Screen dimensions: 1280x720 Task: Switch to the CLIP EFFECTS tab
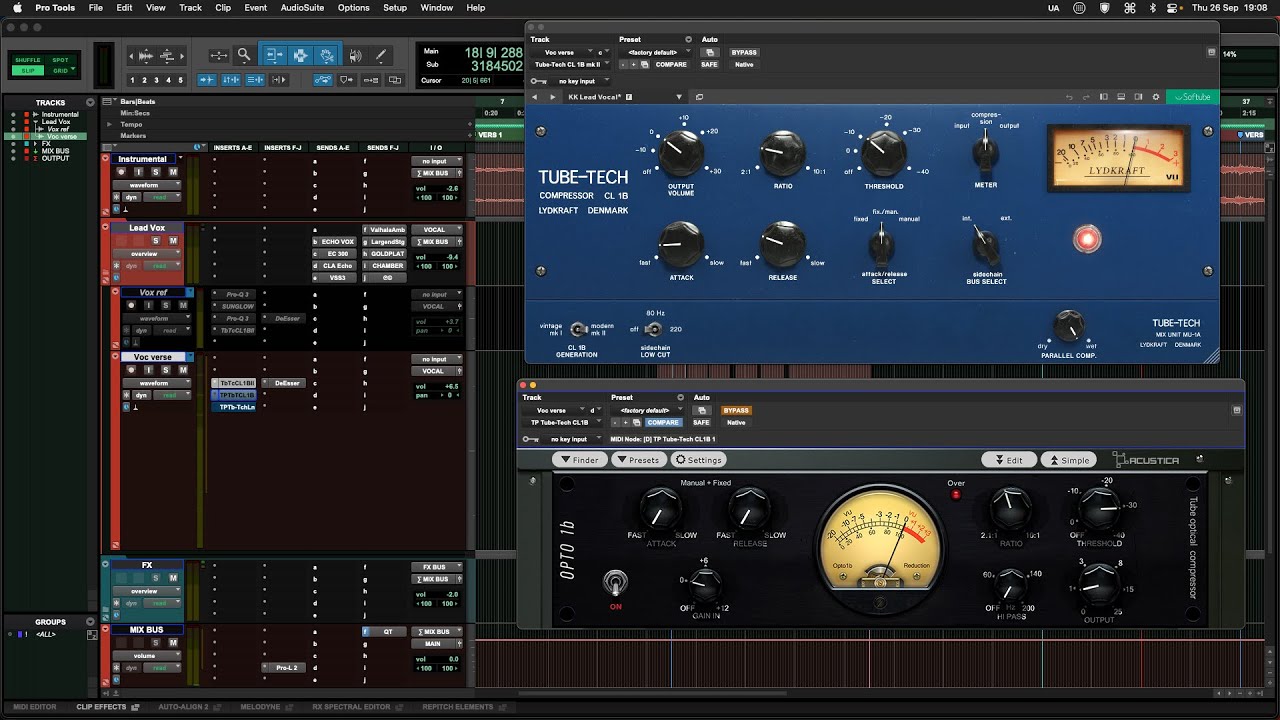pyautogui.click(x=101, y=707)
